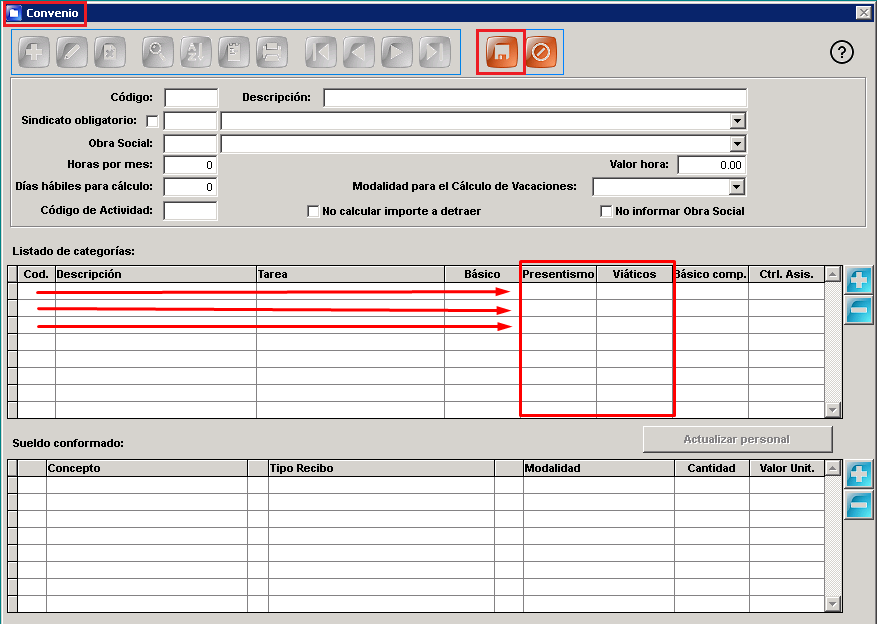Viewport: 877px width, 624px height.
Task: Click the Actualizar personal button
Action: pyautogui.click(x=737, y=439)
